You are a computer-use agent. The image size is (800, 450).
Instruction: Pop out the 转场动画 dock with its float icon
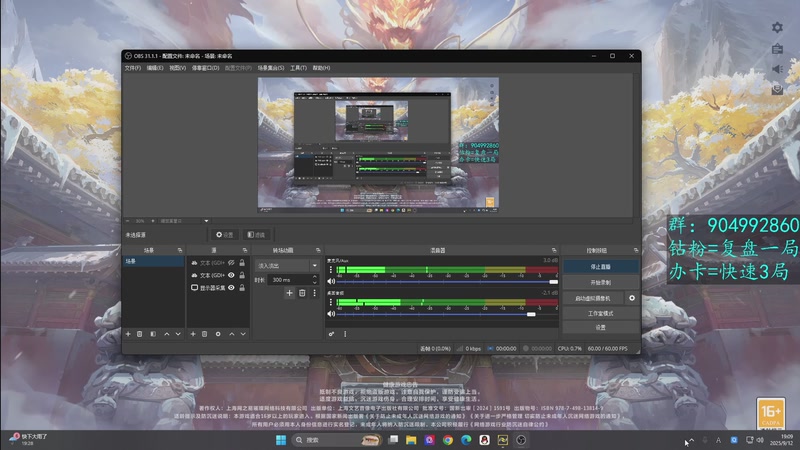tap(318, 250)
